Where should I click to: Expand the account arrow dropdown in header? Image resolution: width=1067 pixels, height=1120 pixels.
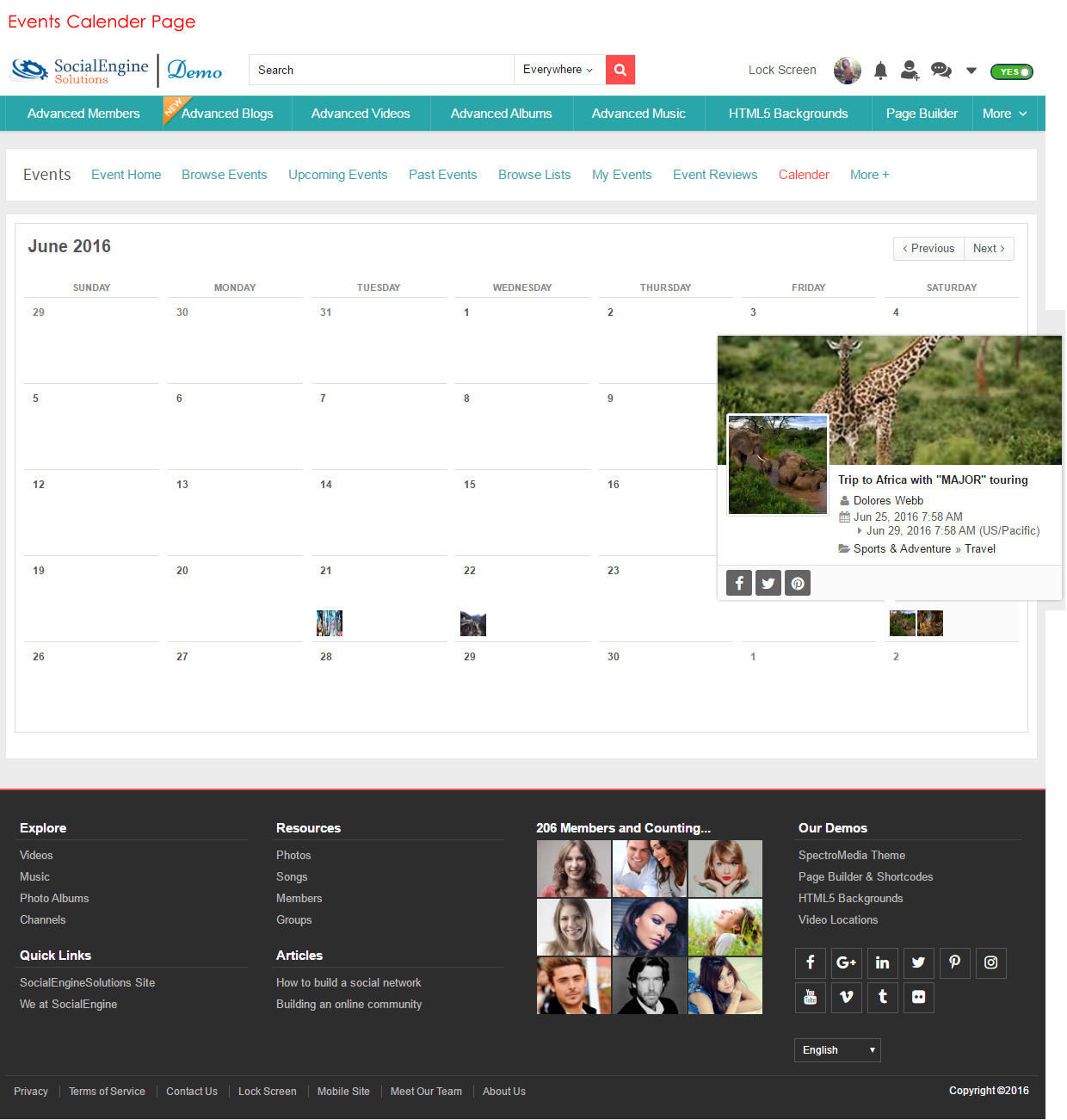[971, 71]
